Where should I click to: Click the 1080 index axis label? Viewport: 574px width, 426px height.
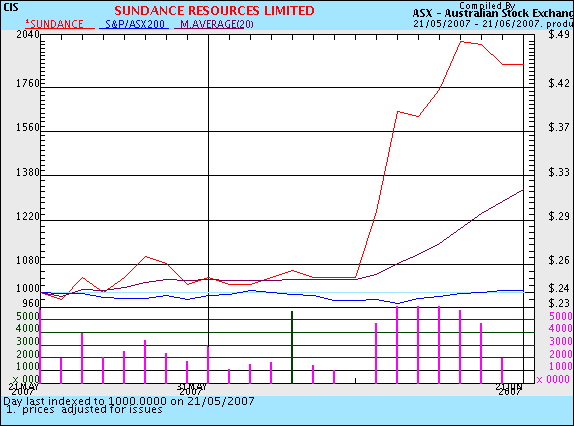pyautogui.click(x=27, y=260)
